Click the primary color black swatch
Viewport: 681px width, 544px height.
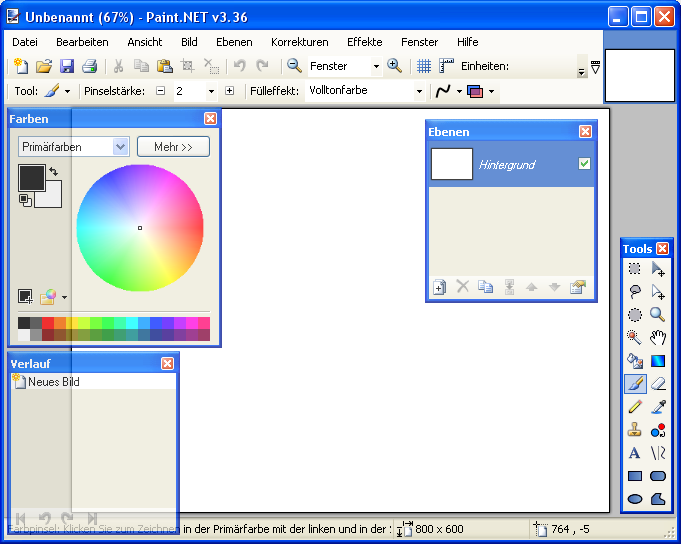click(x=32, y=178)
